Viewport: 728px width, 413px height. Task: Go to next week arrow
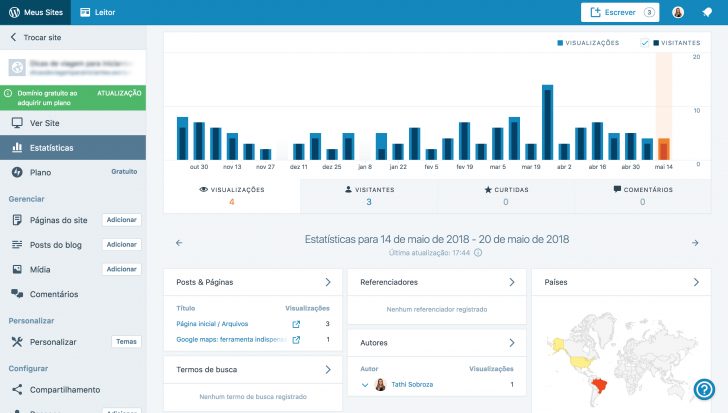695,242
